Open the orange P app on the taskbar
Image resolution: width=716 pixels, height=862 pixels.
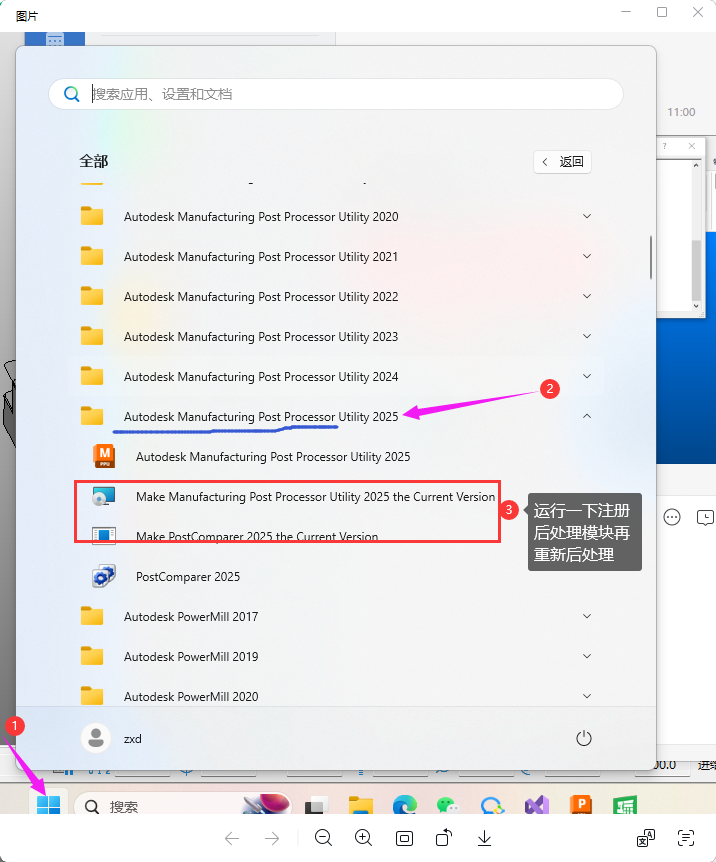pos(581,805)
